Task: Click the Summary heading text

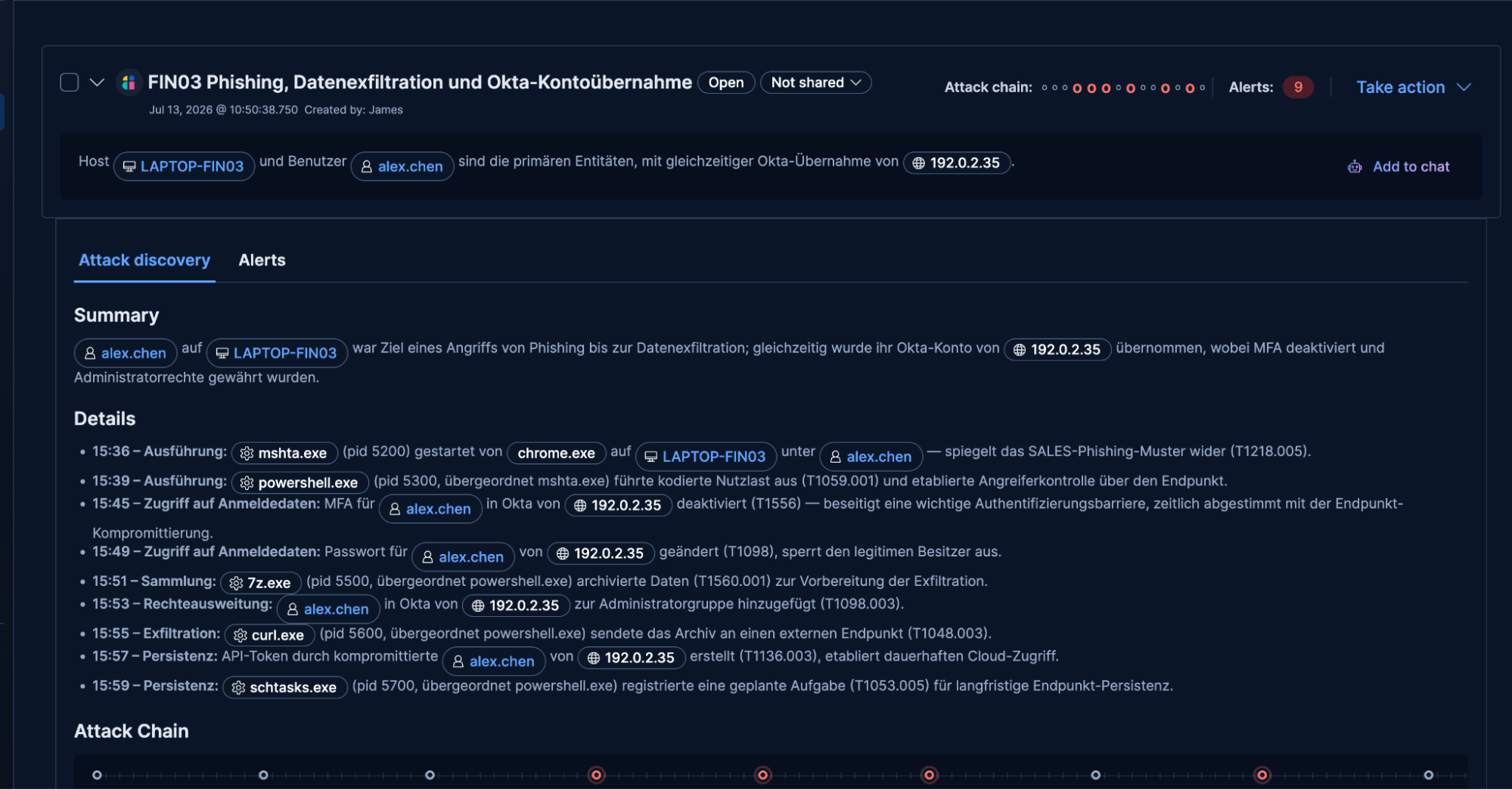Action: click(x=116, y=315)
